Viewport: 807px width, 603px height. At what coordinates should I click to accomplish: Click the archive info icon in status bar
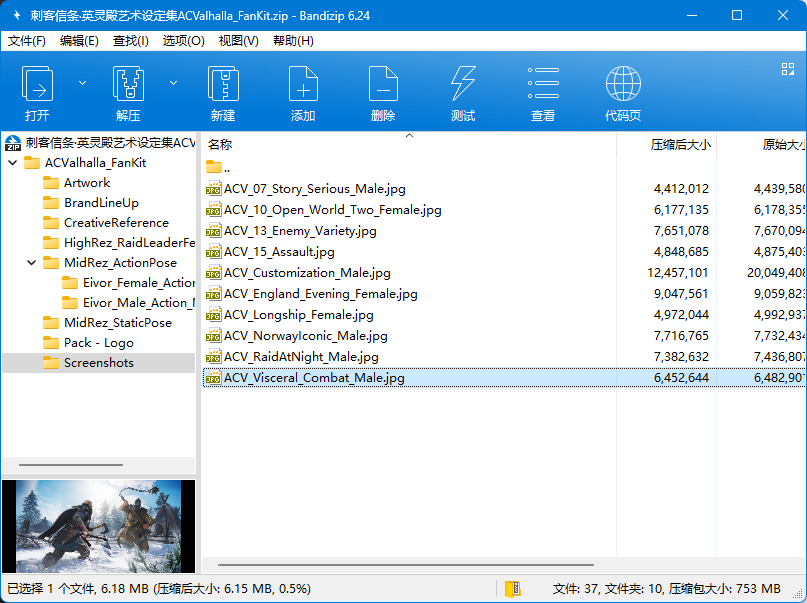(513, 589)
